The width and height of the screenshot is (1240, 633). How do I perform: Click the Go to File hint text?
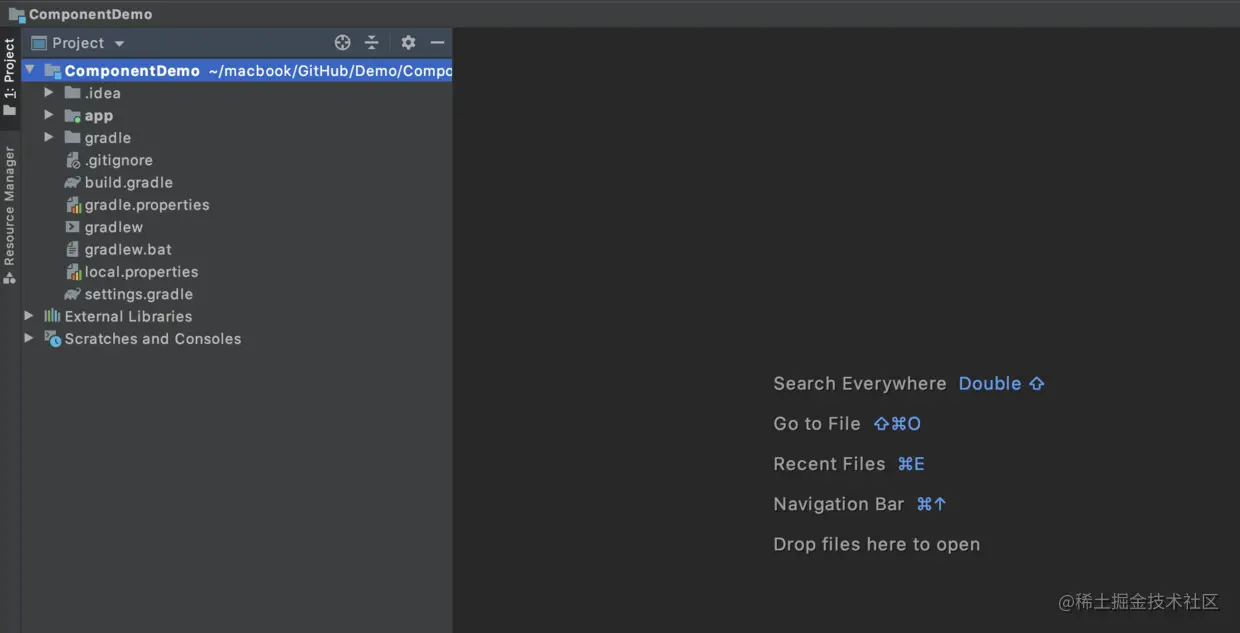coord(817,424)
